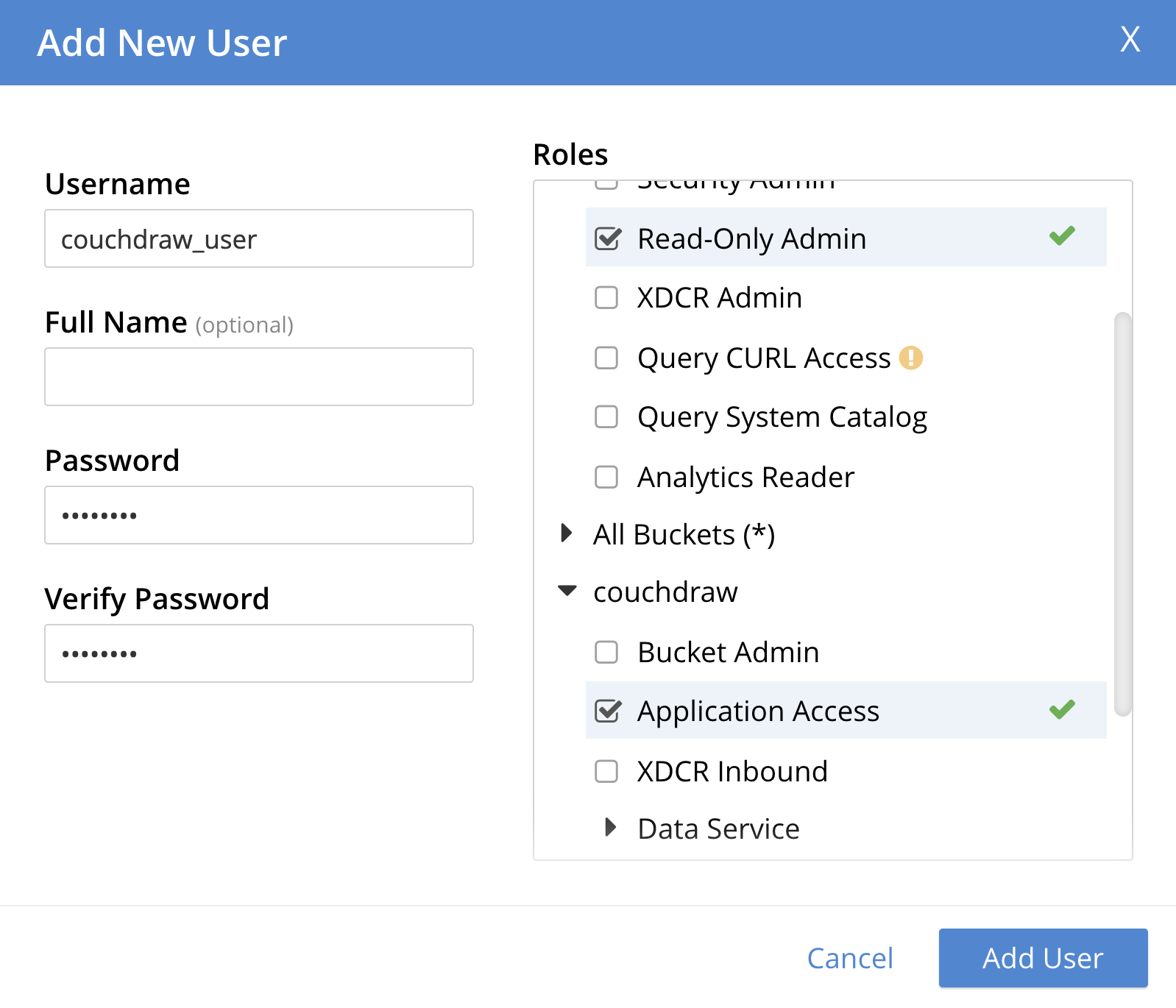
Task: Click into the Full Name field
Action: 259,377
